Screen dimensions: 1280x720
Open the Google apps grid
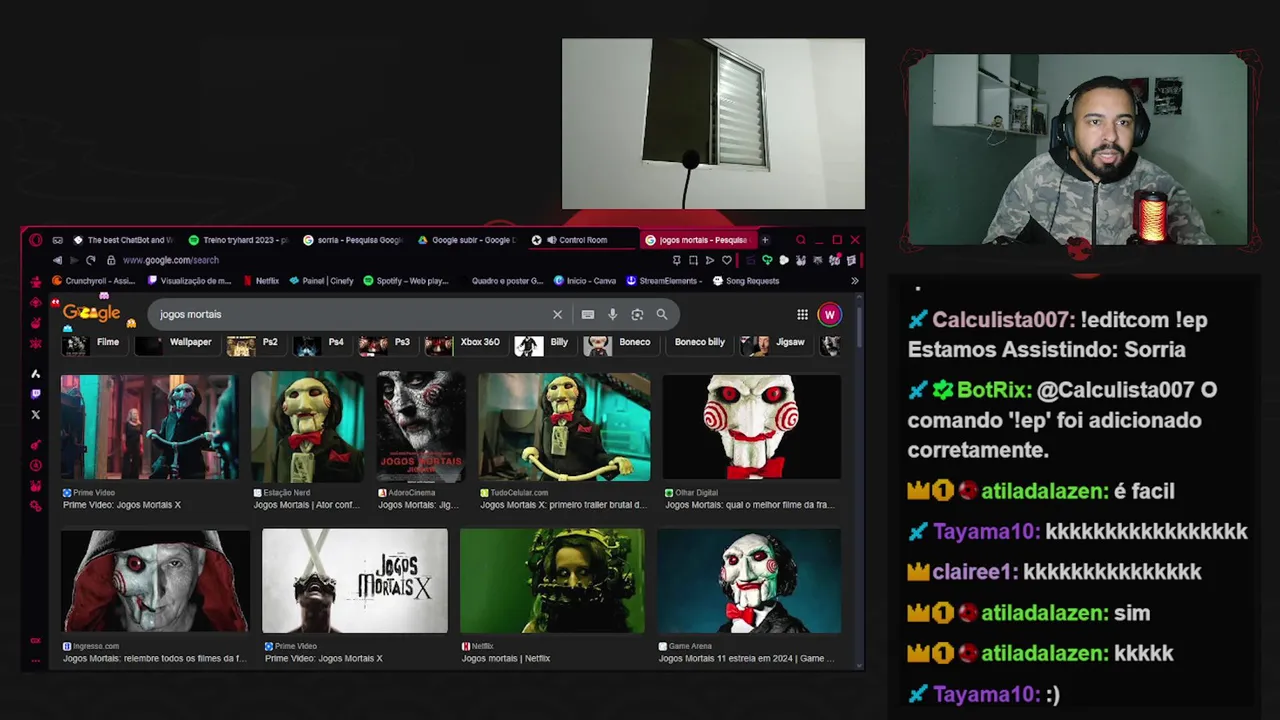point(802,315)
